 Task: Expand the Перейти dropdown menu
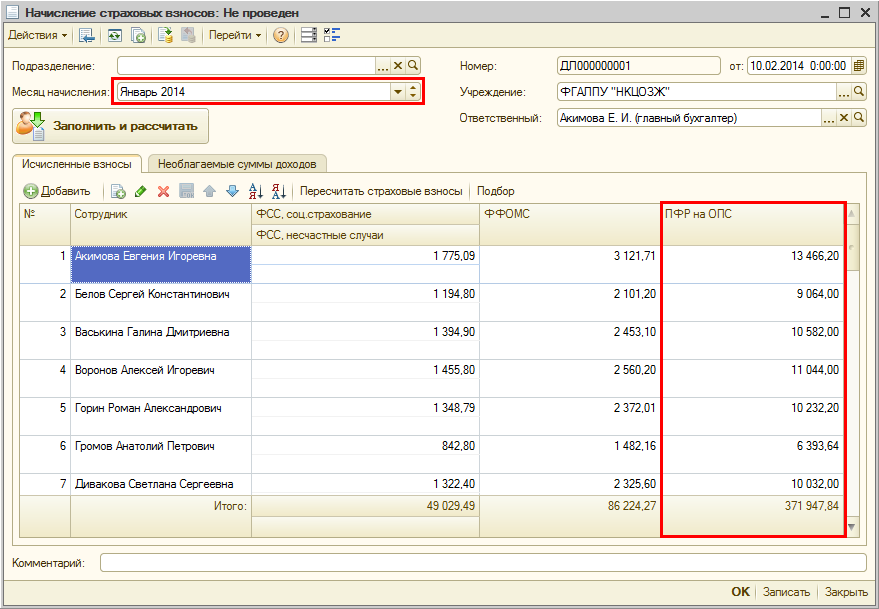(235, 35)
